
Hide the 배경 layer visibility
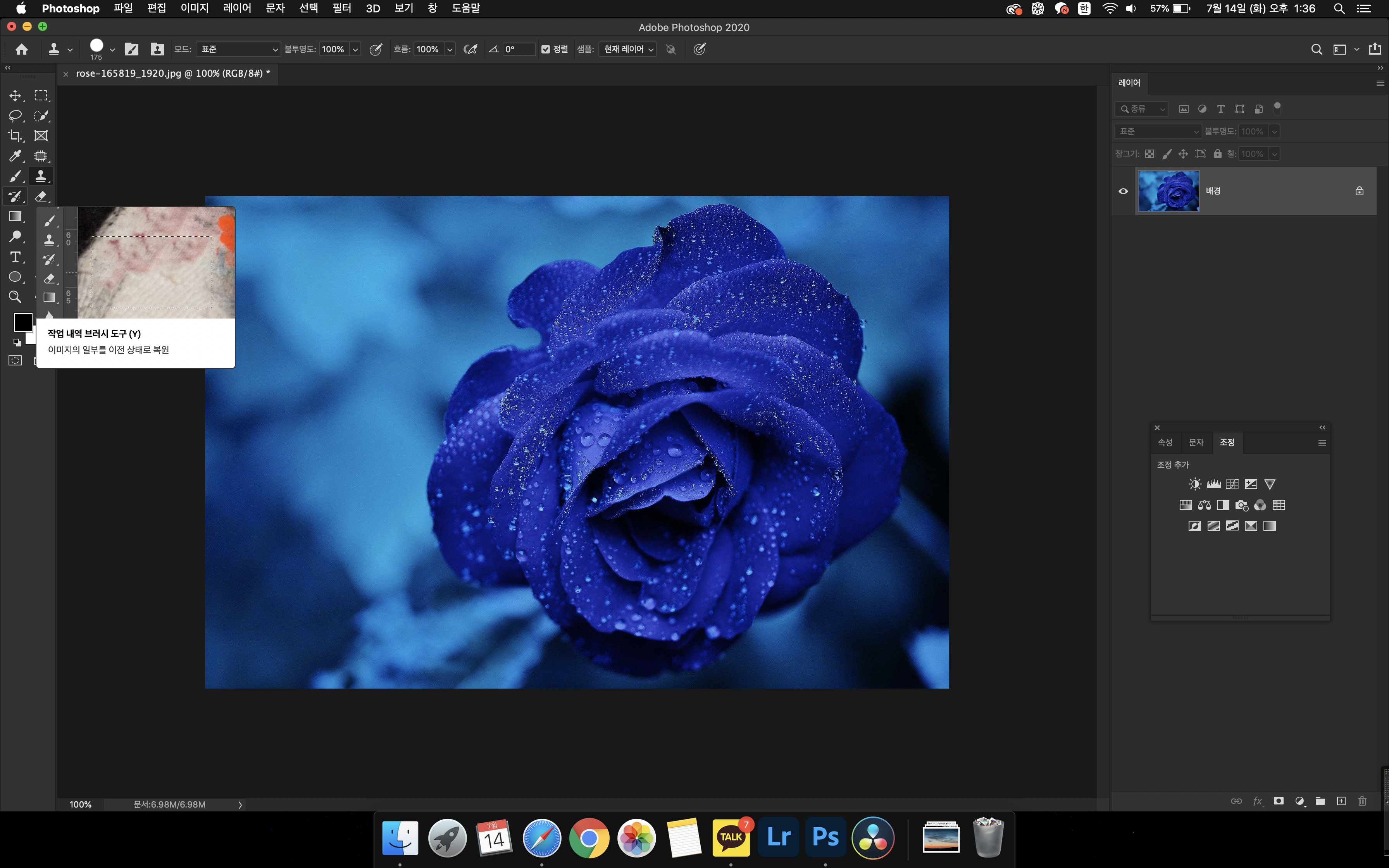click(1123, 191)
